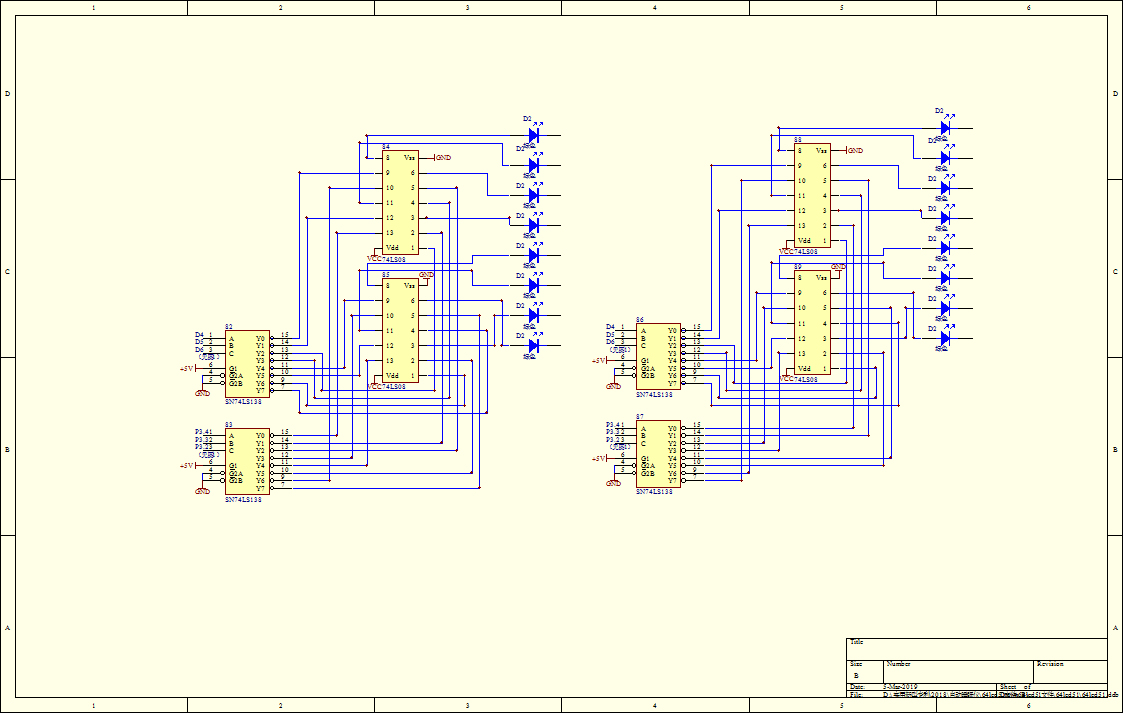The height and width of the screenshot is (713, 1123).
Task: Select the P3.41 input label on chip 83
Action: [x=203, y=432]
